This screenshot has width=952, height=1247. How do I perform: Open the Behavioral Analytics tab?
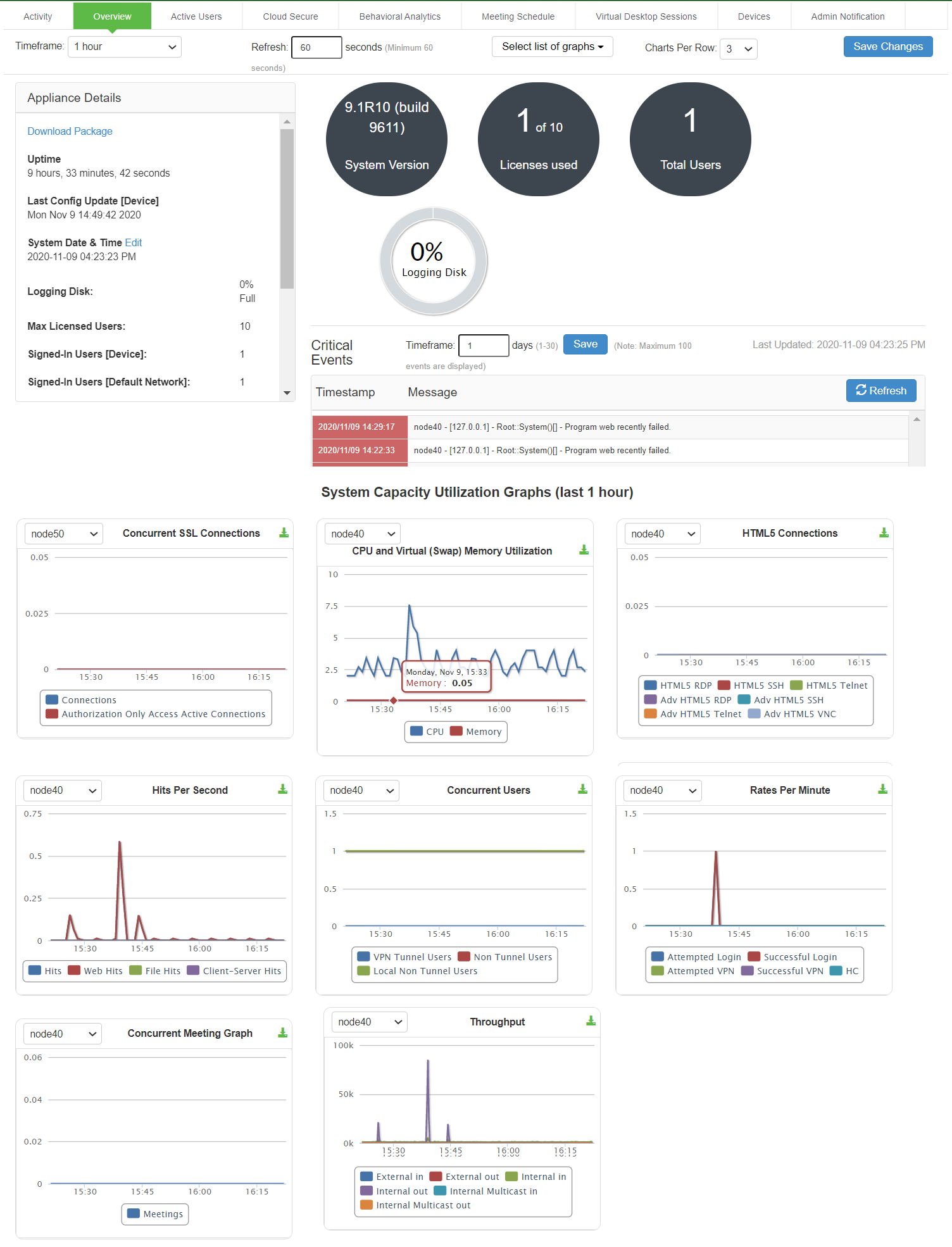click(x=399, y=16)
